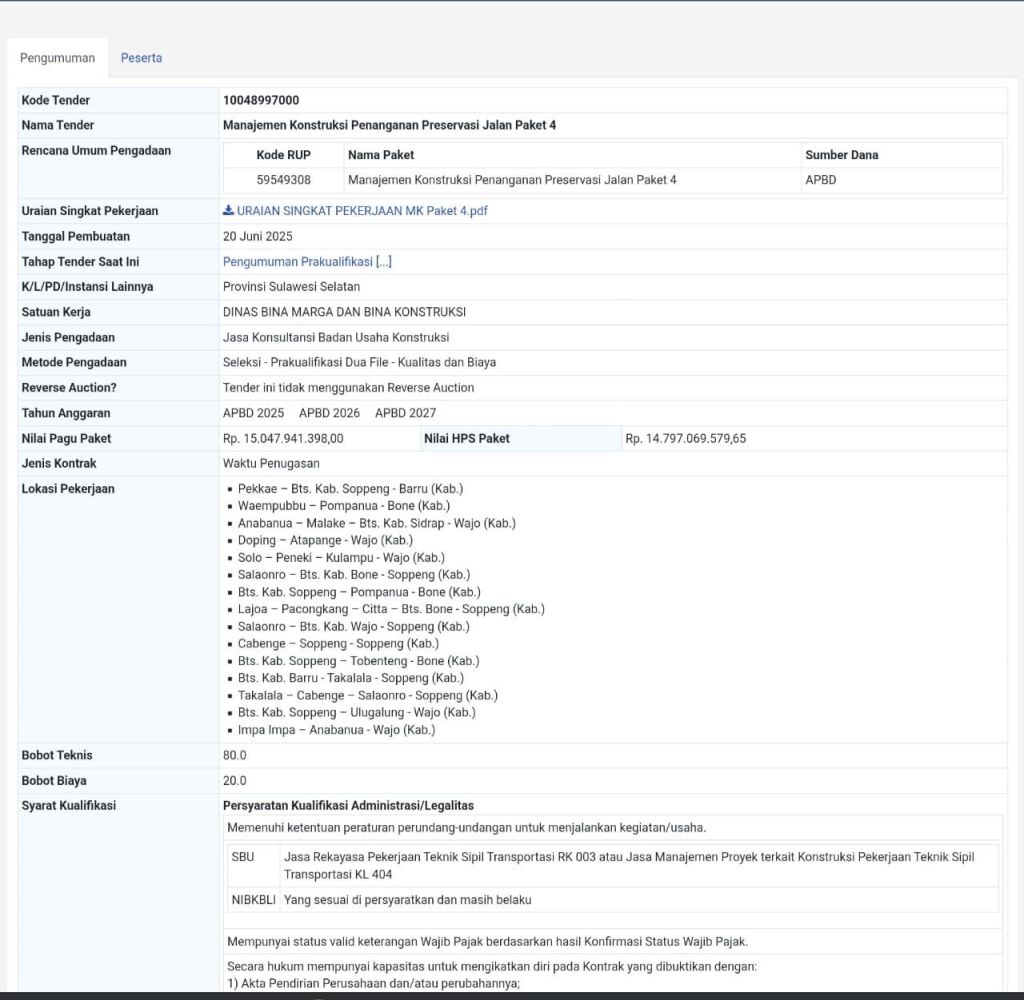
Task: Click the Provinsi Sulawesi Selatan value
Action: tap(291, 287)
